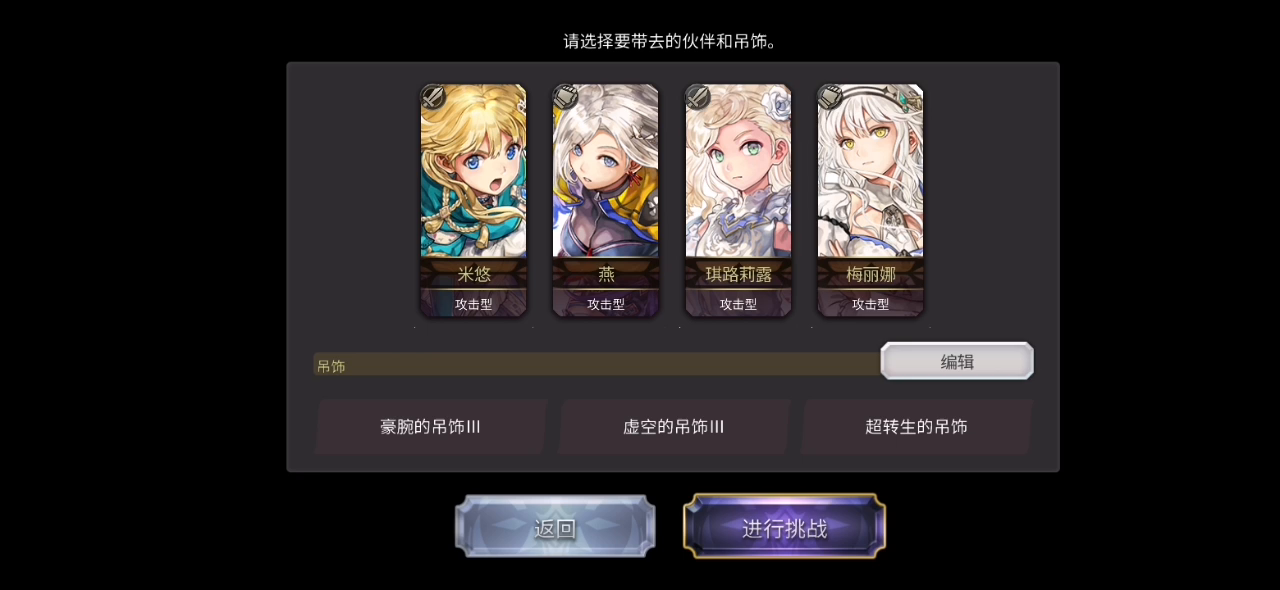This screenshot has height=590, width=1280.
Task: Select 梅丽娜 character portrait
Action: (x=870, y=171)
